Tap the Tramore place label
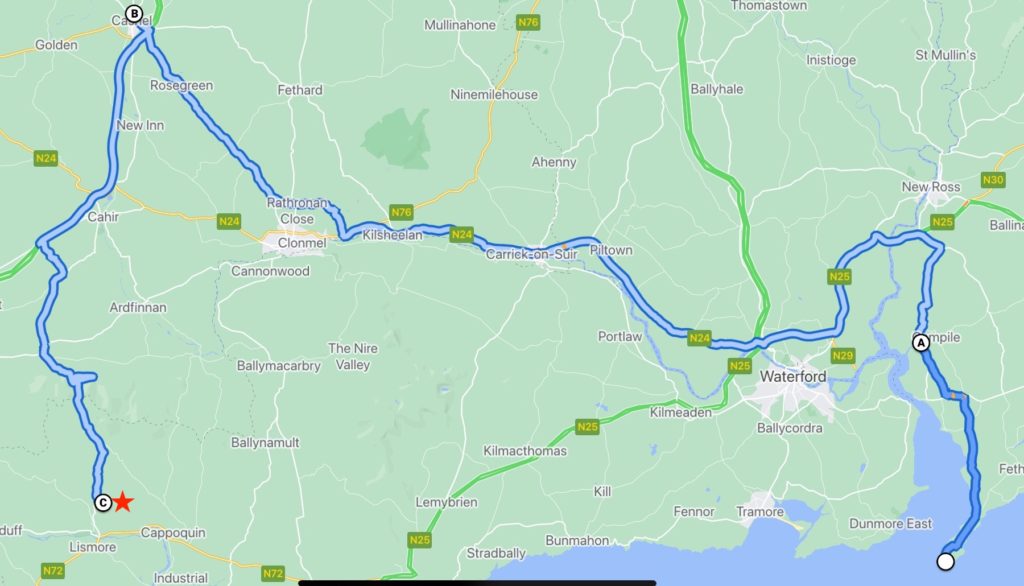This screenshot has height=586, width=1024. pos(760,512)
